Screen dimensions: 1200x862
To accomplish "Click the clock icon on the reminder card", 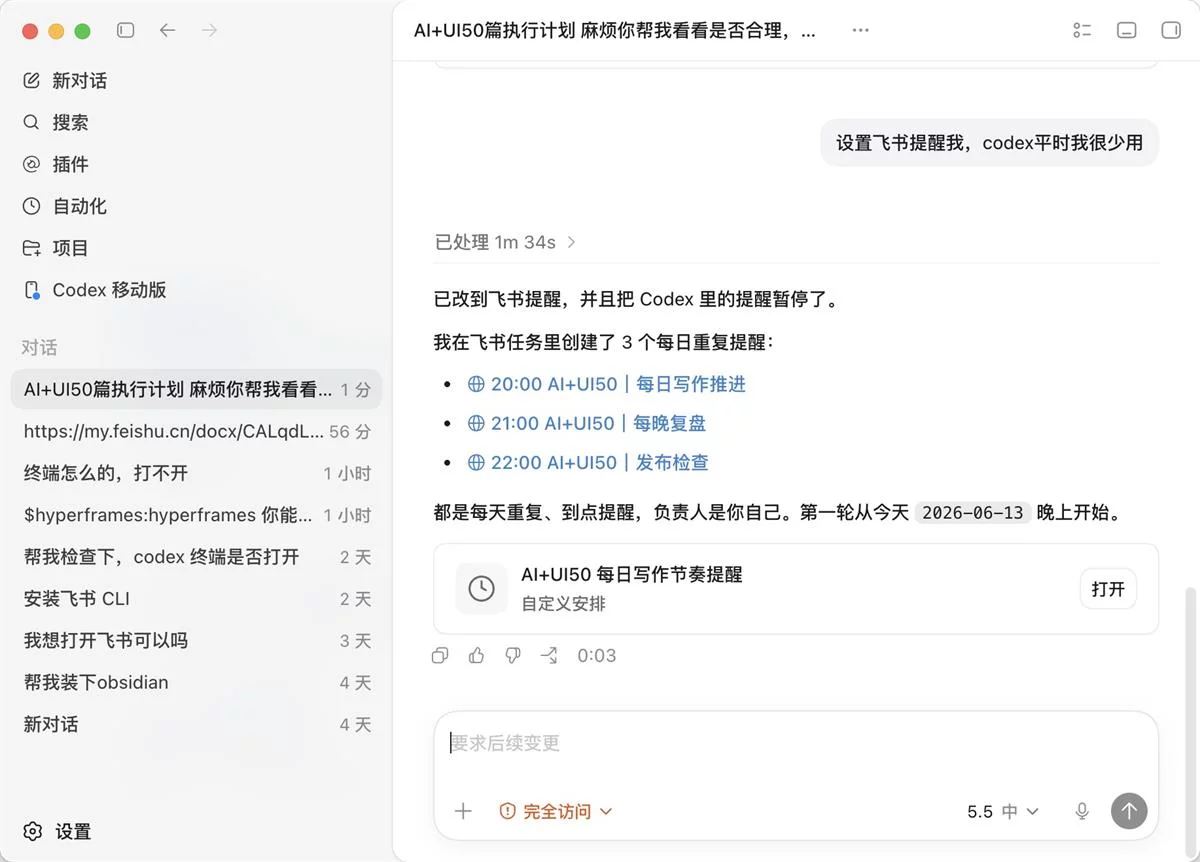I will point(481,589).
